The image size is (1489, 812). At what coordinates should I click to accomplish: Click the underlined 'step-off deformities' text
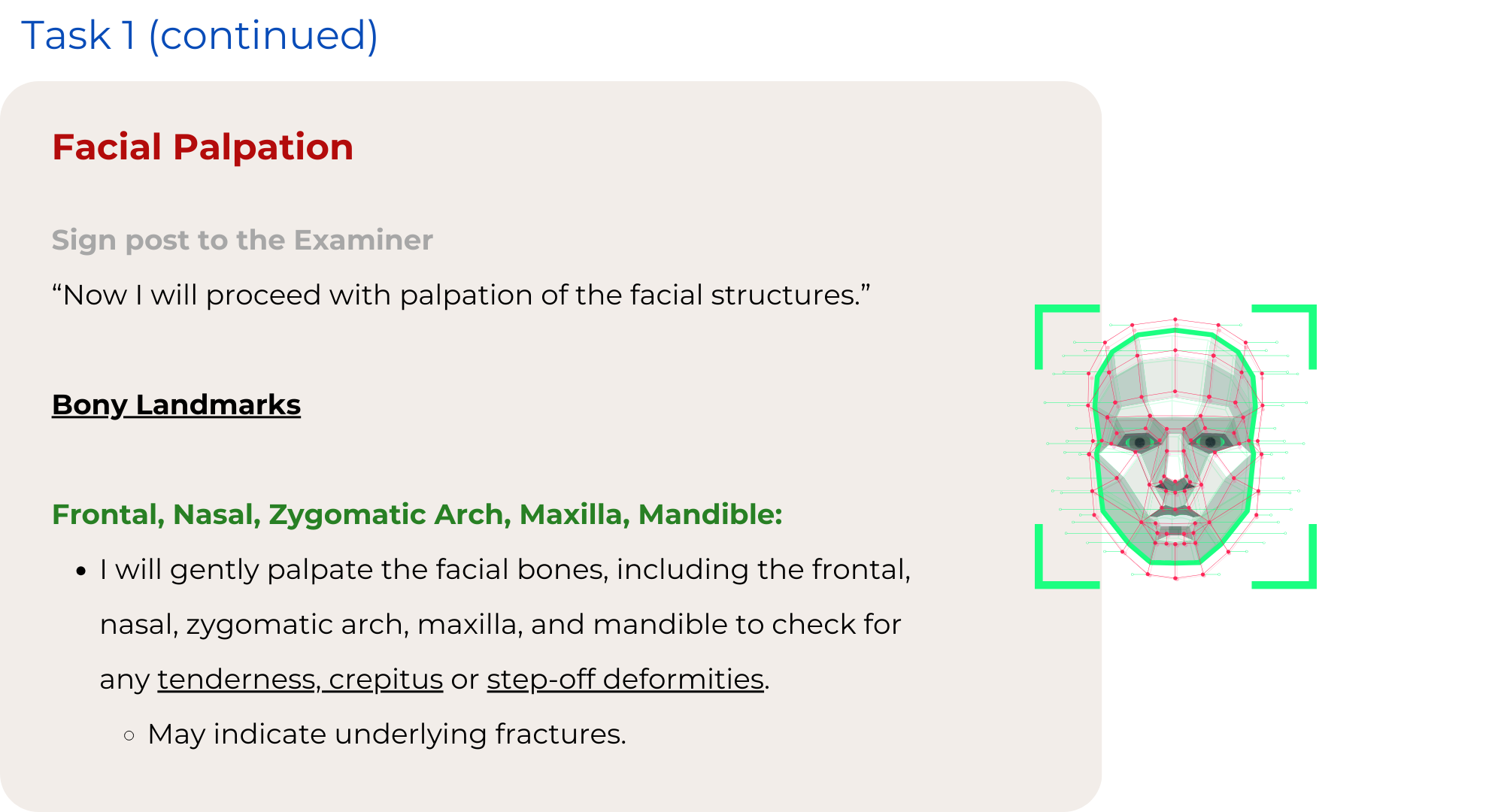tap(625, 679)
